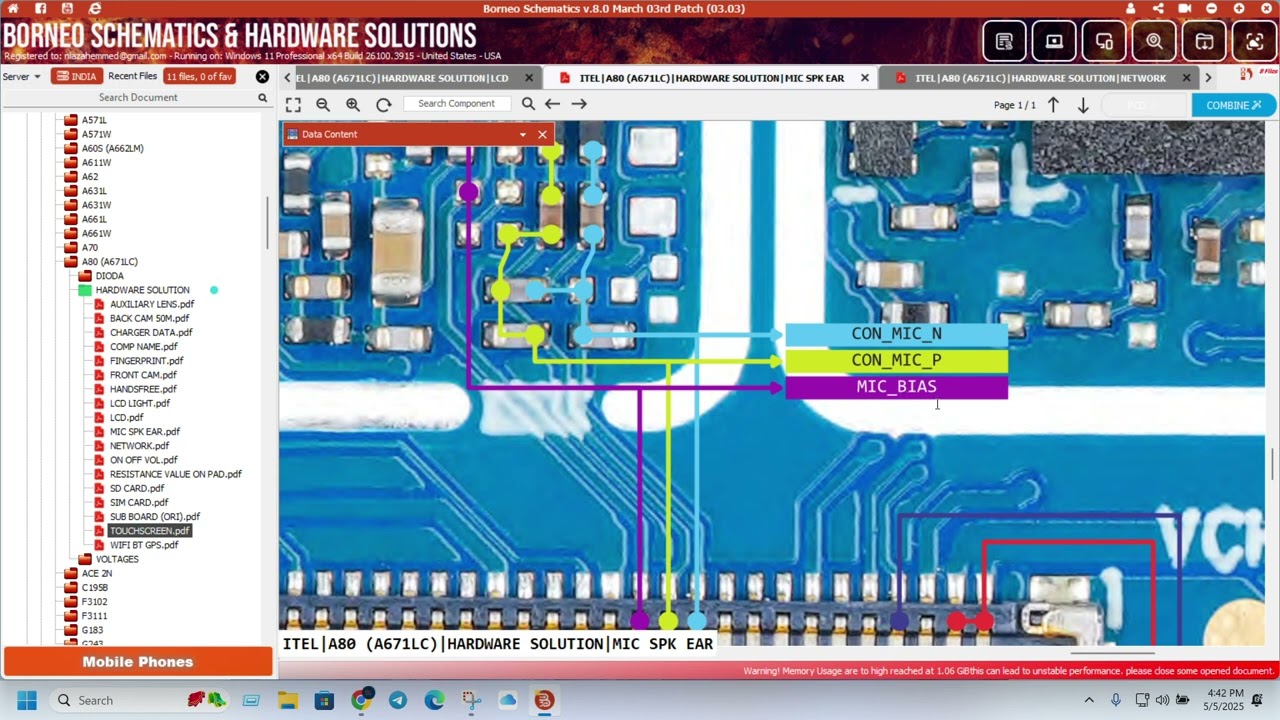Go to previous component search result
1280x720 pixels.
(x=552, y=104)
